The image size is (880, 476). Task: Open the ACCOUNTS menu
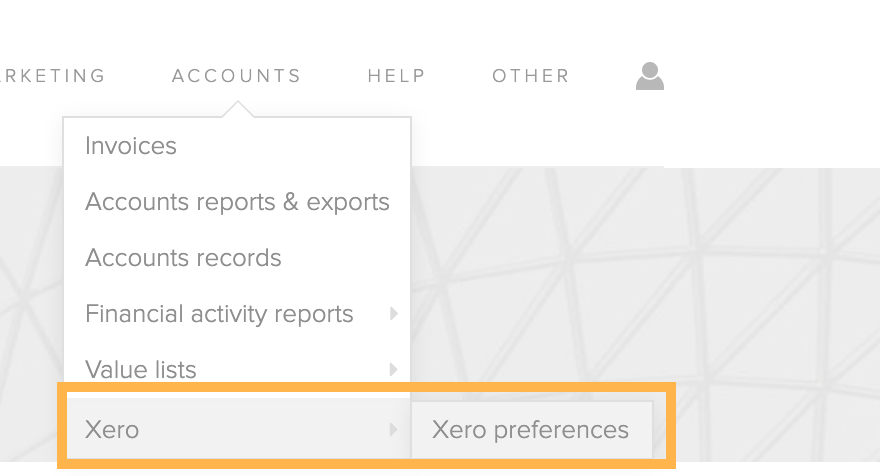pos(236,76)
